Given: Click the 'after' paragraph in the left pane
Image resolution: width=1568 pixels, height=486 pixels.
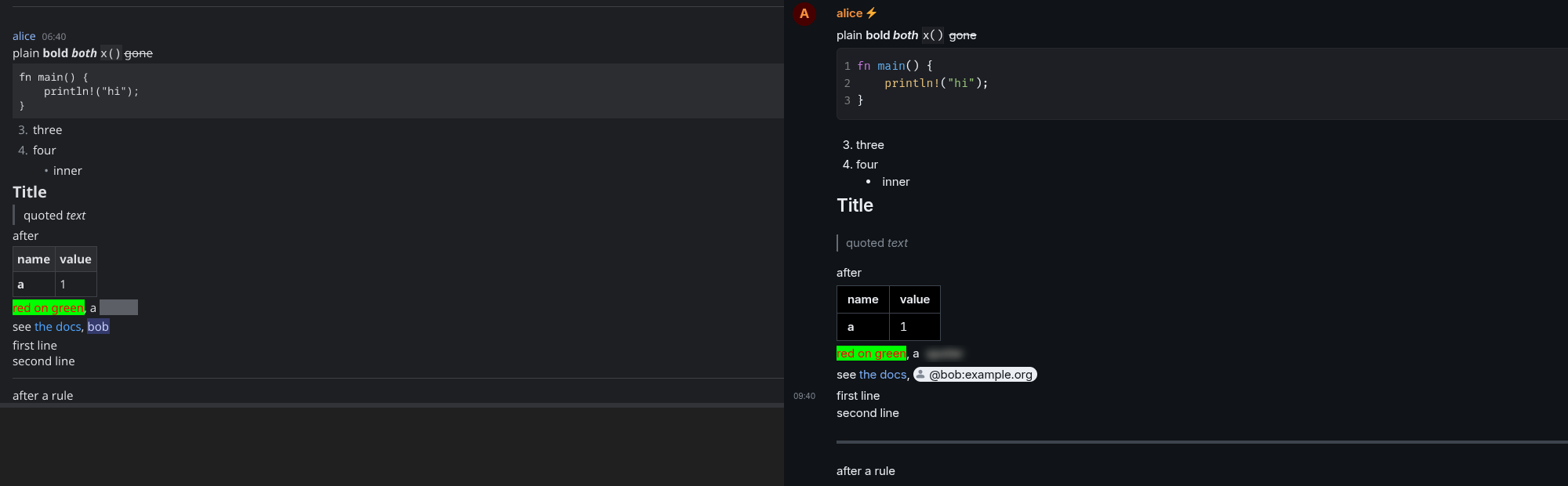Looking at the screenshot, I should click(x=25, y=236).
